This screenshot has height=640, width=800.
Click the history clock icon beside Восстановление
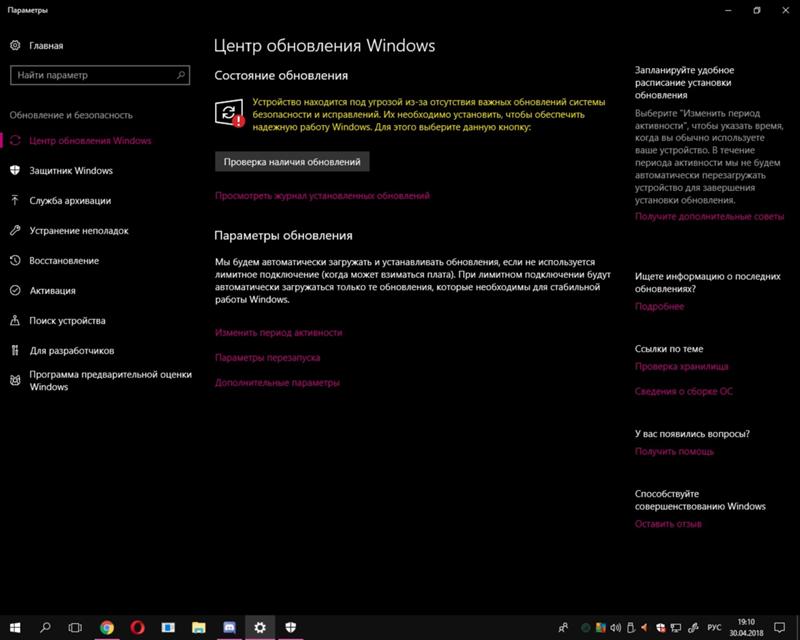pyautogui.click(x=15, y=260)
